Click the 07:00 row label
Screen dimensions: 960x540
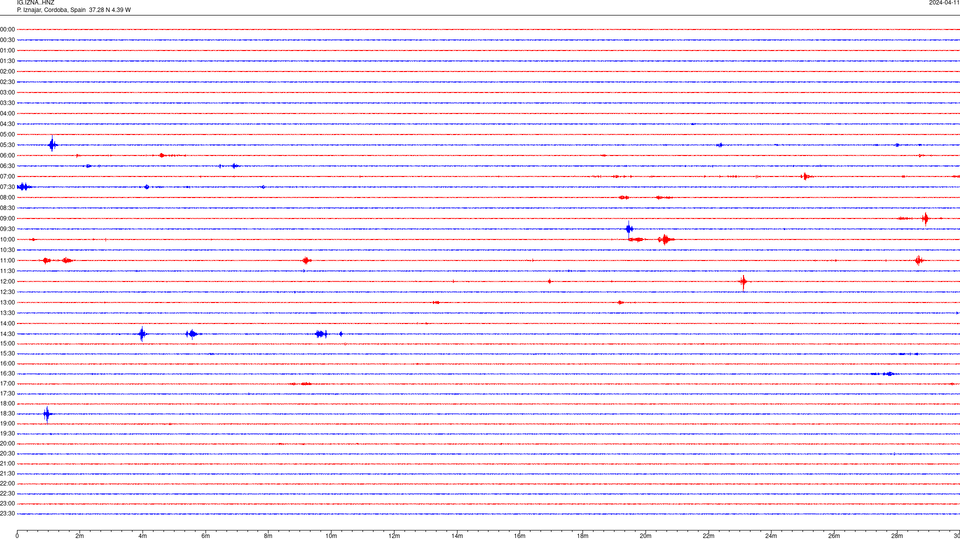(7, 176)
